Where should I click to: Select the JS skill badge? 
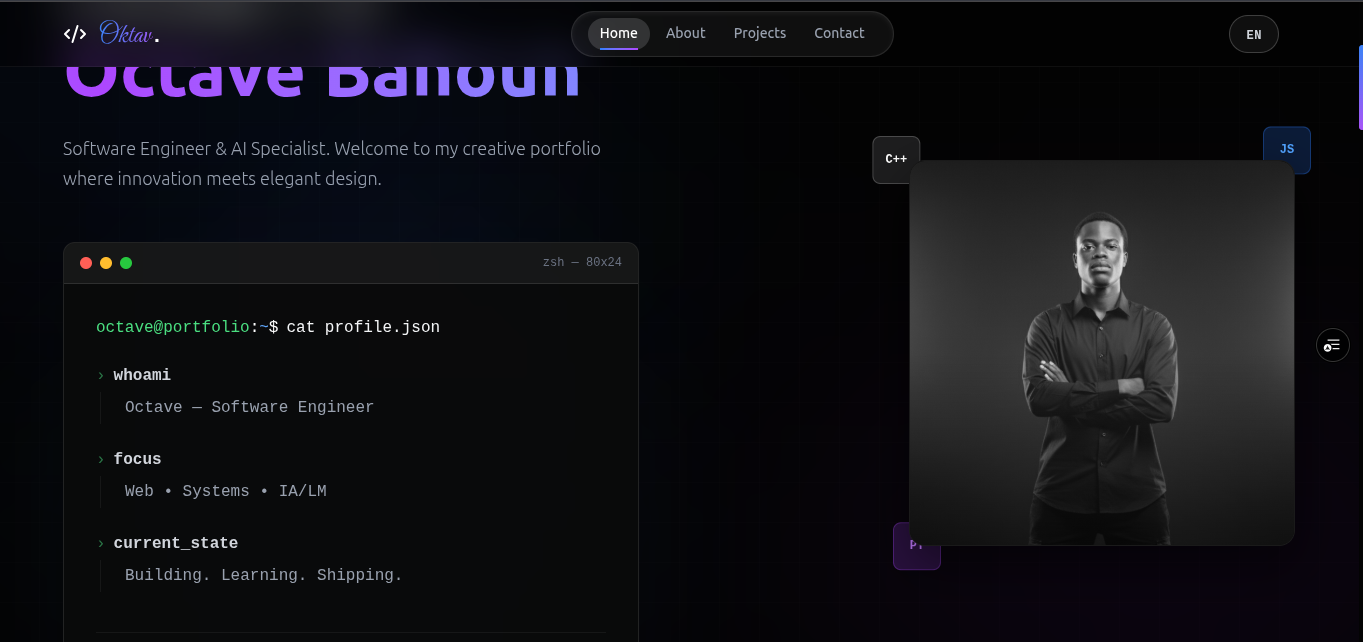click(1286, 149)
